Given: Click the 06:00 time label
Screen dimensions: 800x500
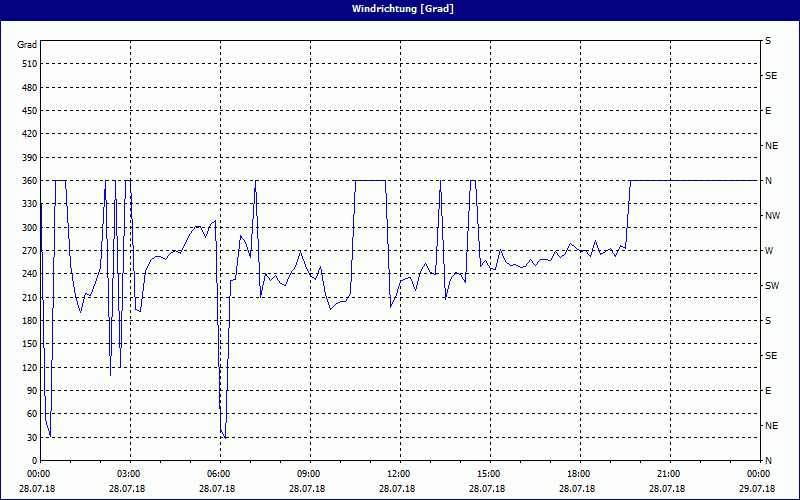Looking at the screenshot, I should pyautogui.click(x=218, y=474).
